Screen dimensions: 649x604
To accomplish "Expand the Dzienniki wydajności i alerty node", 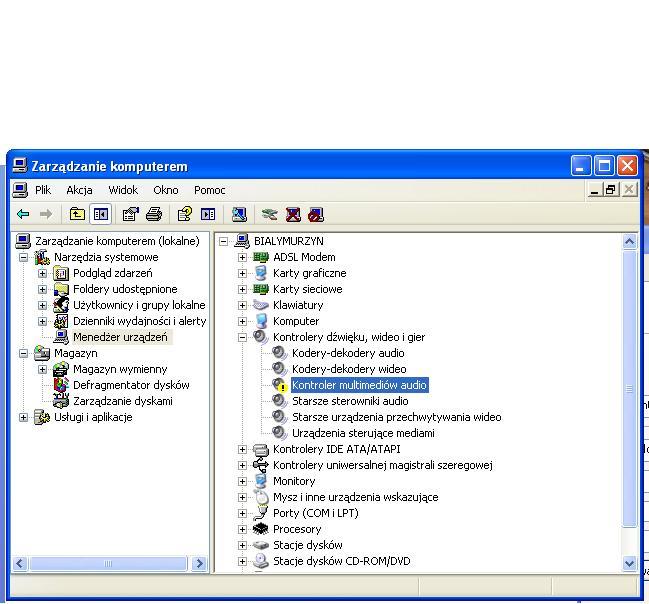I will pyautogui.click(x=42, y=321).
